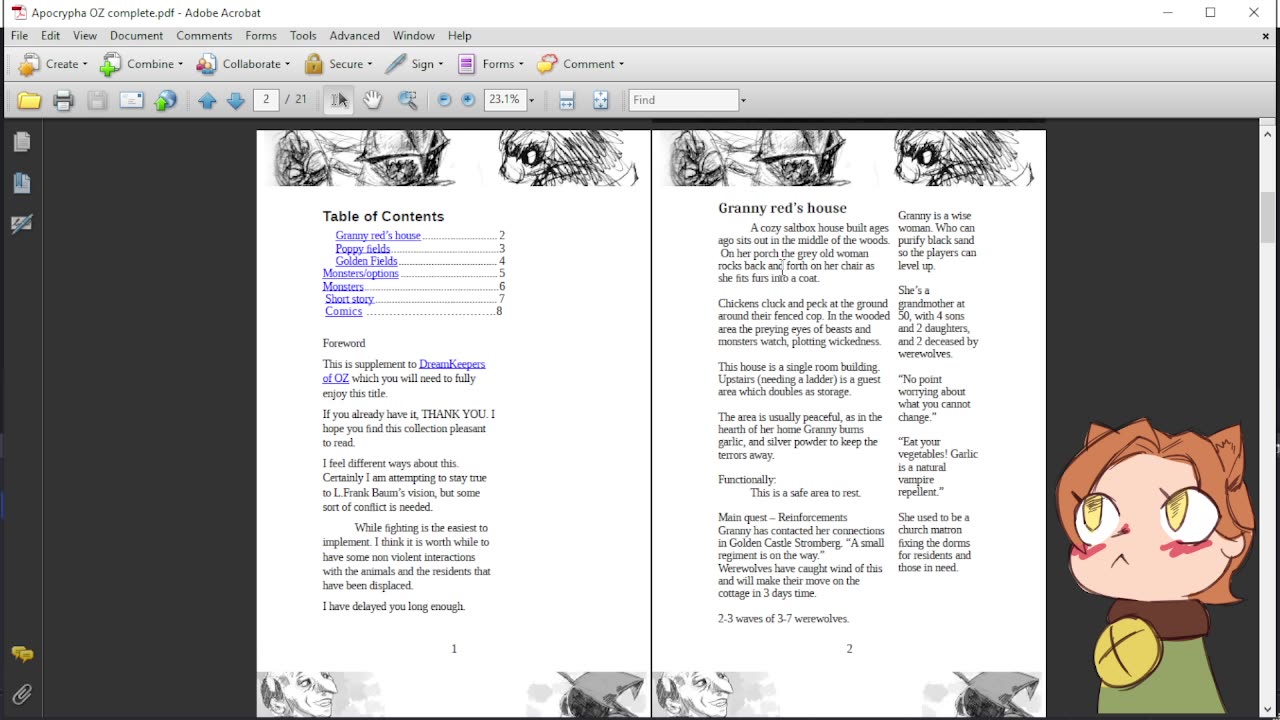The width and height of the screenshot is (1280, 720).
Task: Open the File menu
Action: 19,36
